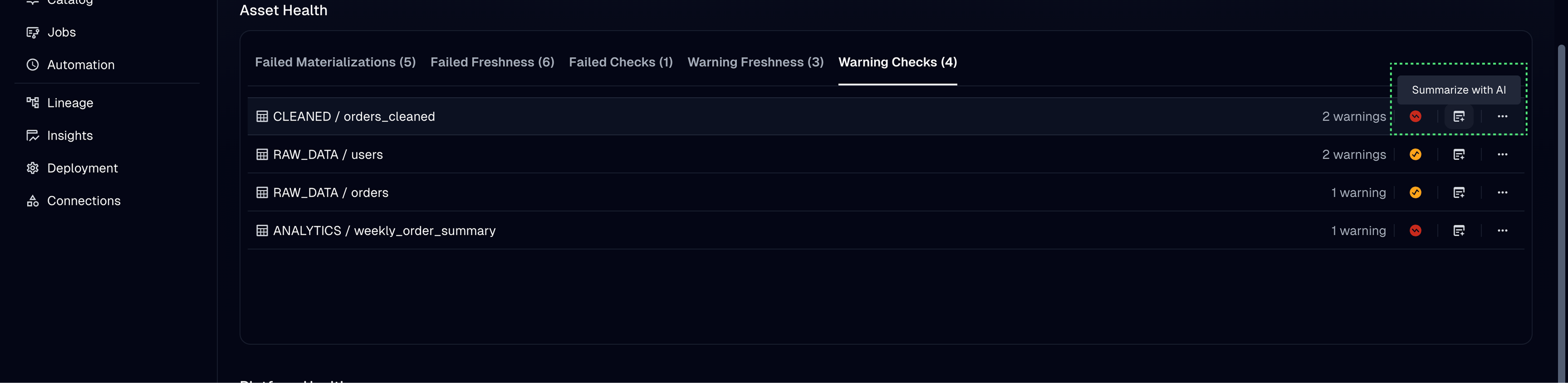Open the more actions menu for weekly_order_summary
Screen dimensions: 1568x383
point(1503,230)
